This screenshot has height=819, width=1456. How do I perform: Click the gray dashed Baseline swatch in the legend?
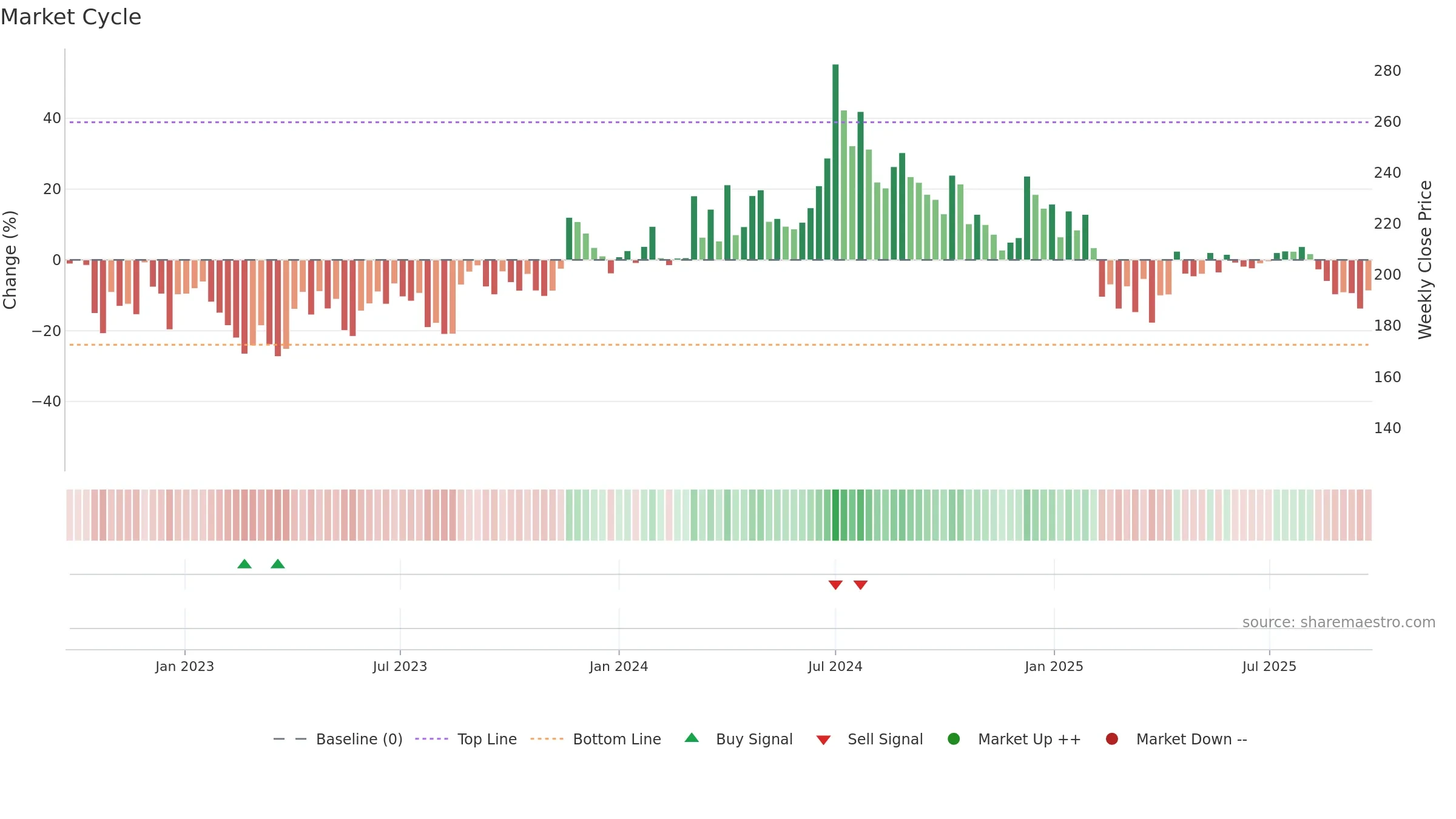click(x=290, y=739)
